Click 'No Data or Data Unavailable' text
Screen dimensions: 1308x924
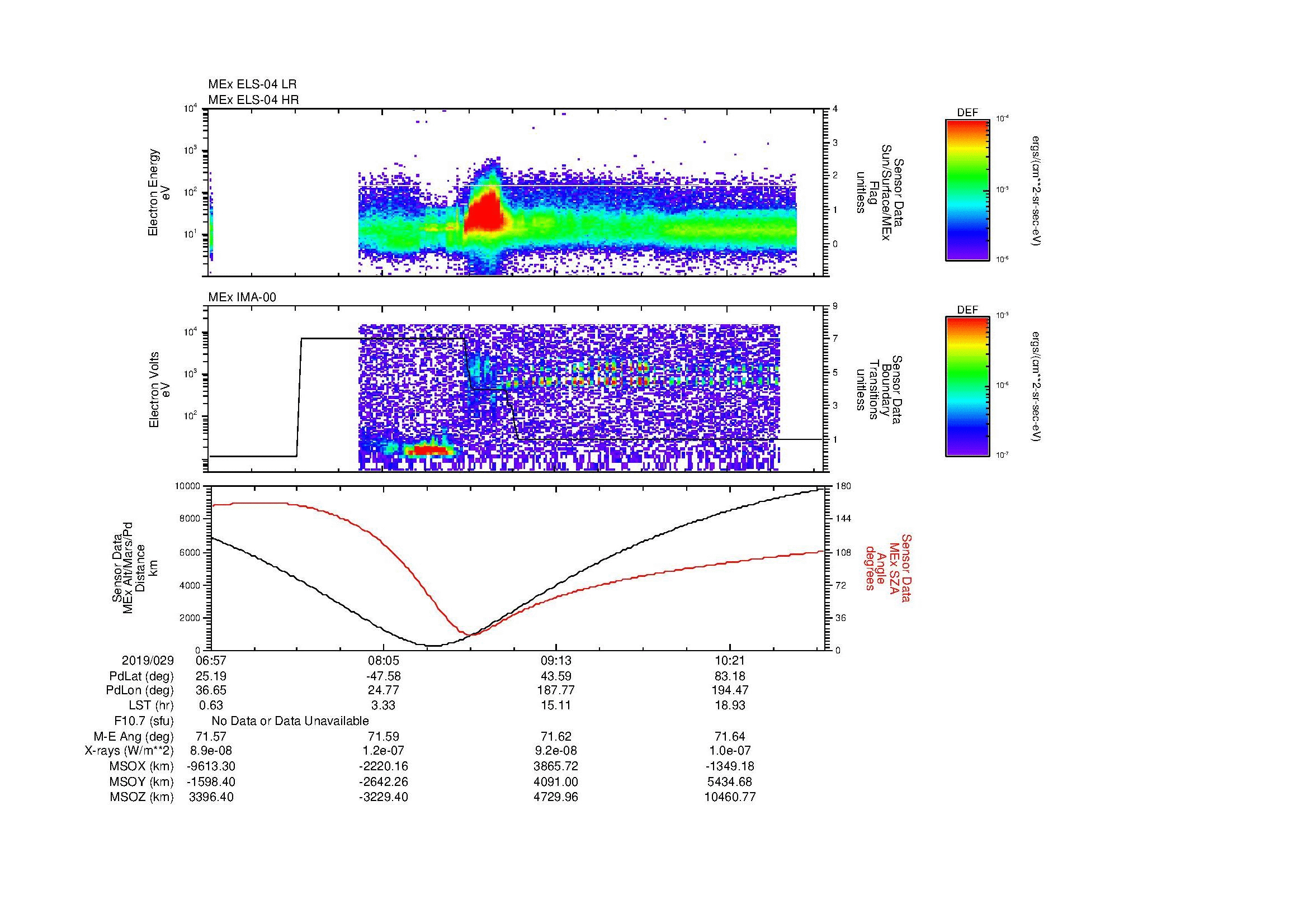tap(290, 721)
